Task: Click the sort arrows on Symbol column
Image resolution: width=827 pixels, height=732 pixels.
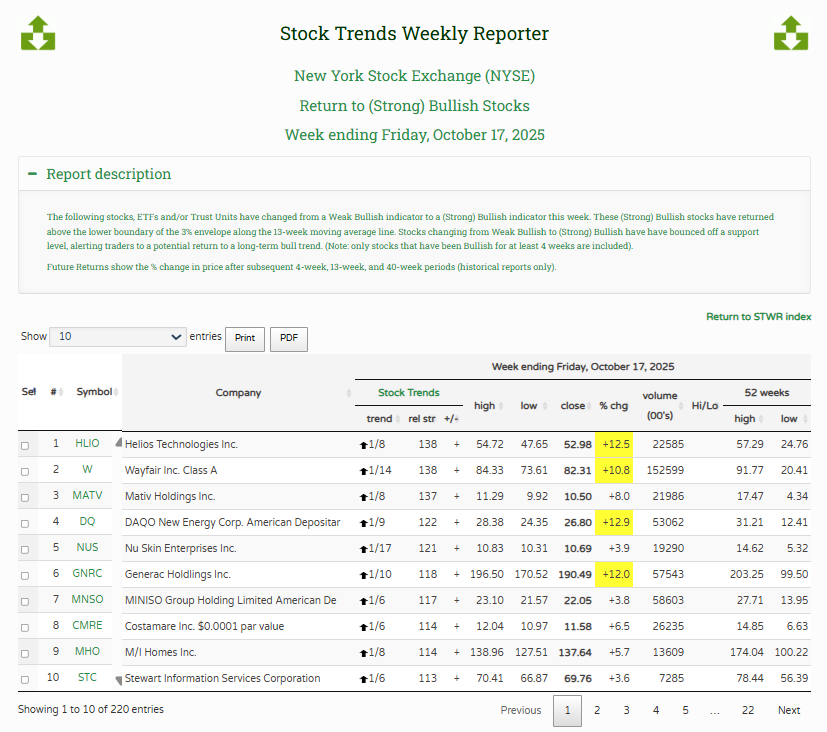Action: pos(116,392)
